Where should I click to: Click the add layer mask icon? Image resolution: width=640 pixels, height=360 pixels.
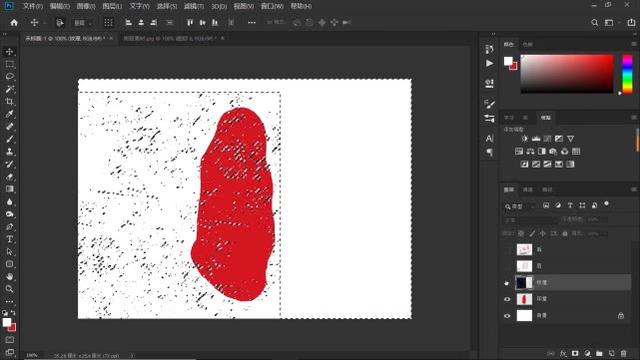(x=575, y=353)
